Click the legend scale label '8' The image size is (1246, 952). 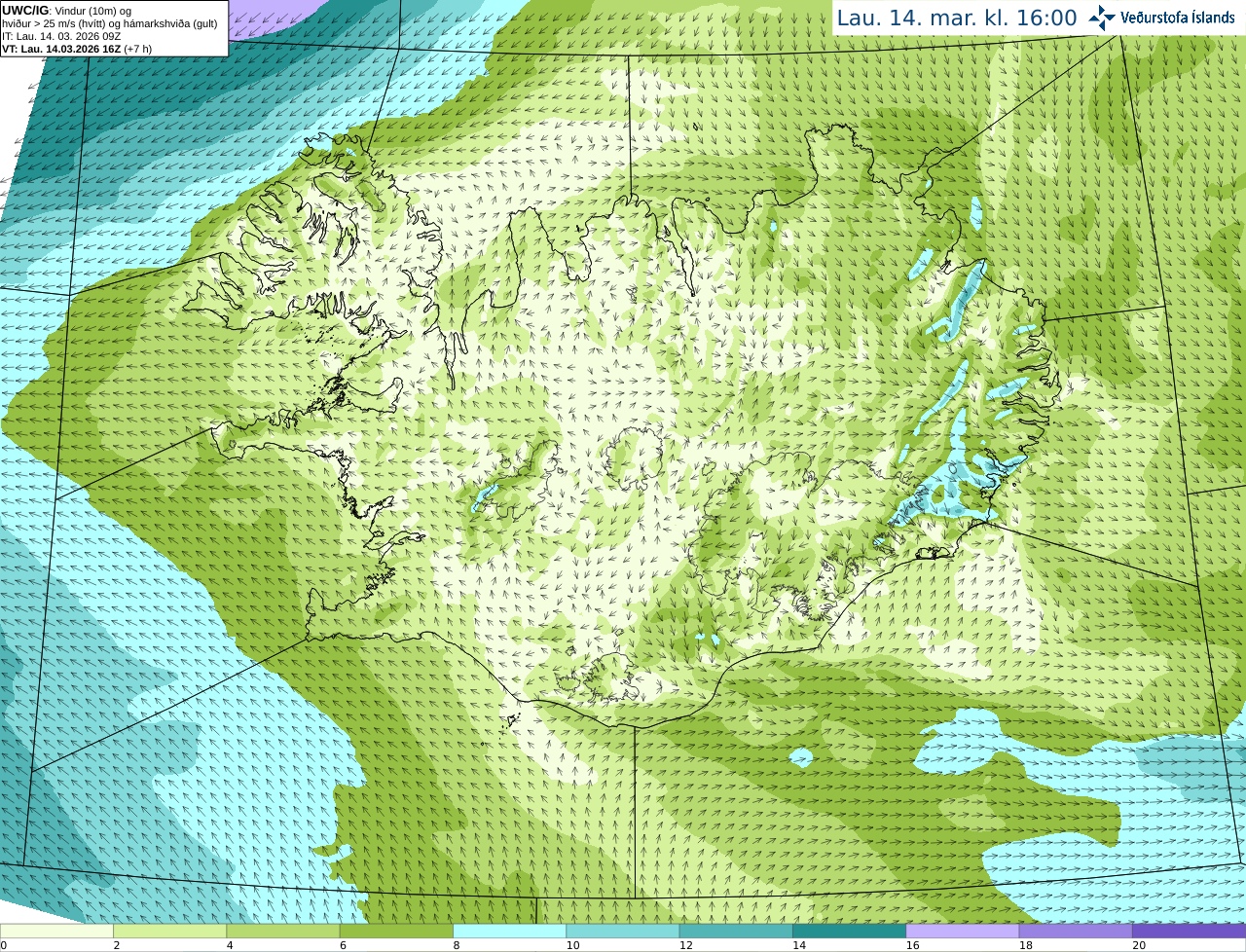457,945
